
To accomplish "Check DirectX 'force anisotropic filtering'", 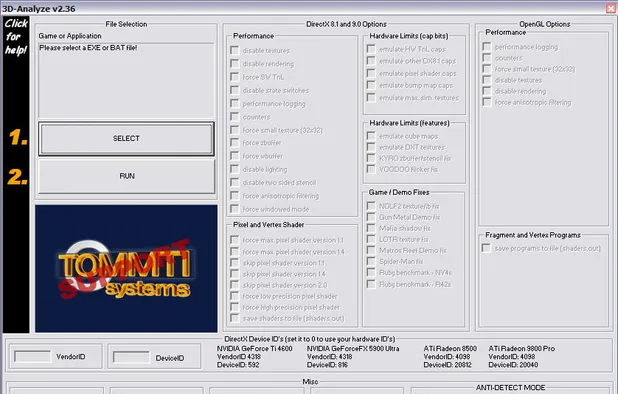I will click(x=235, y=196).
